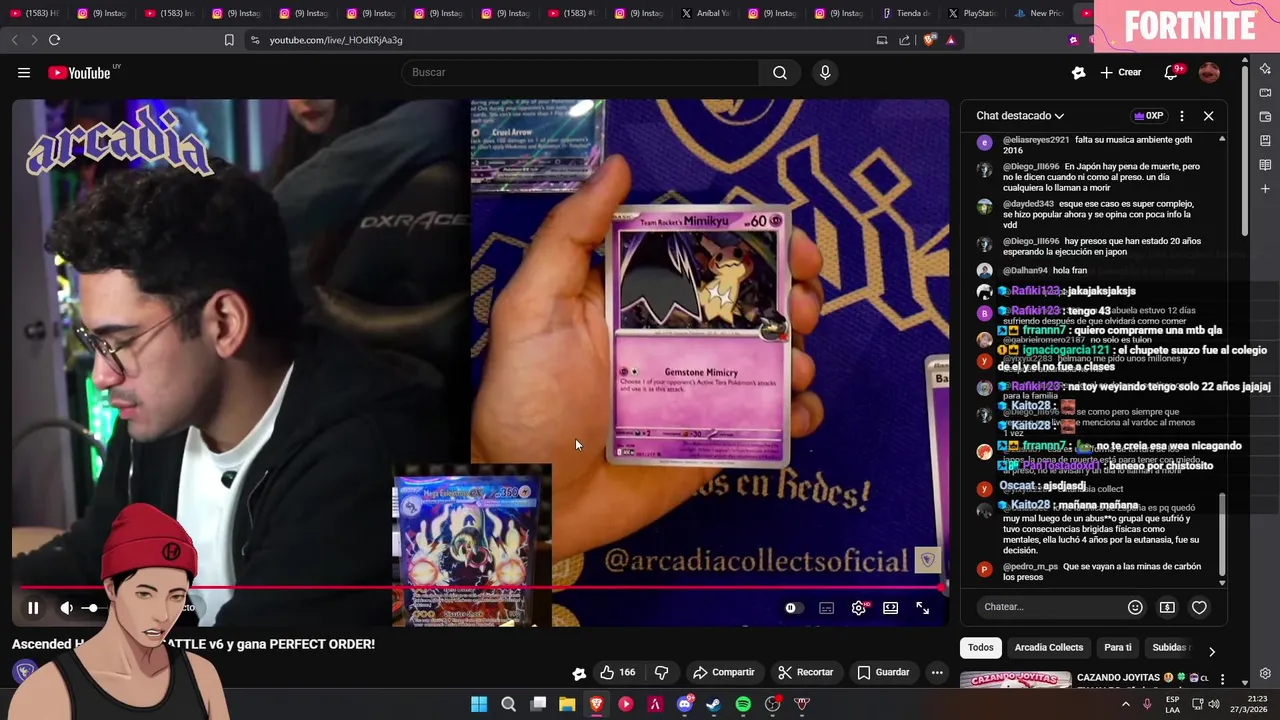Open Brave sidebar wallet icon
The image size is (1280, 720).
(x=1265, y=117)
